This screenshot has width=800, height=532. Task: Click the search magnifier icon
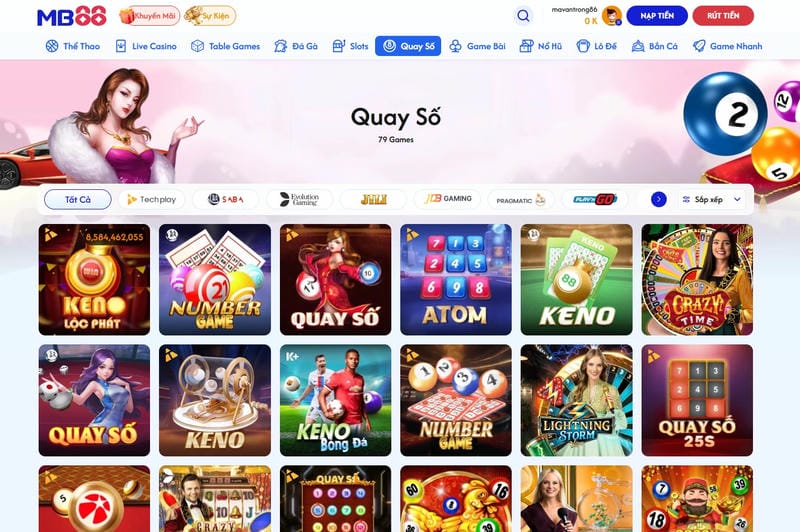point(523,16)
